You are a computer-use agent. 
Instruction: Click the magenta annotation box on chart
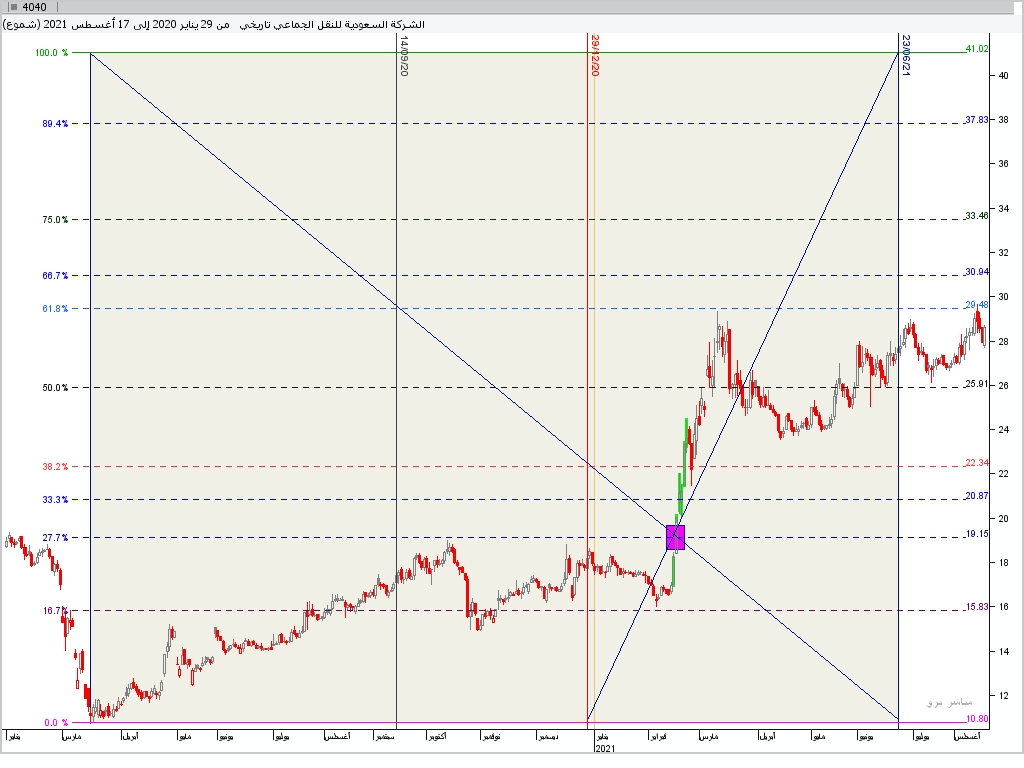click(676, 538)
